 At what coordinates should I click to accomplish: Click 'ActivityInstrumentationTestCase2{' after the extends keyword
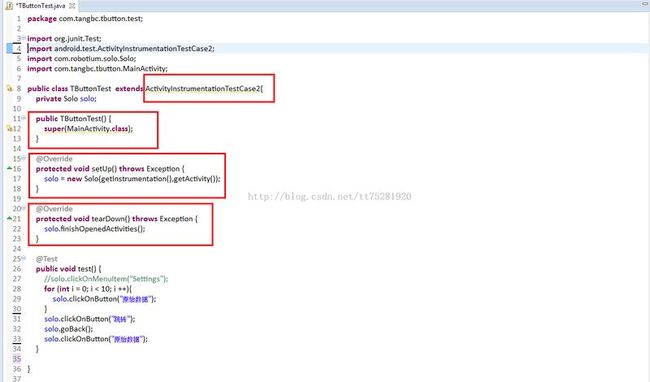point(204,89)
